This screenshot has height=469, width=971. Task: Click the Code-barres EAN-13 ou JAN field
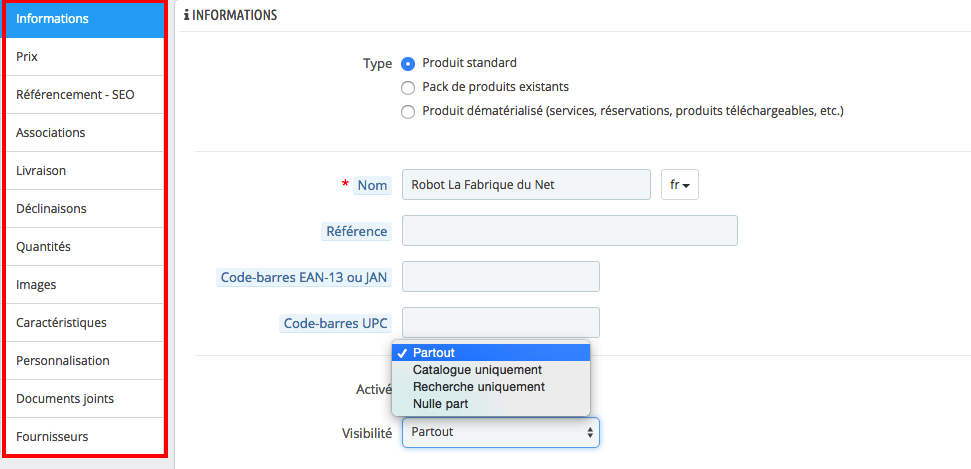[500, 277]
